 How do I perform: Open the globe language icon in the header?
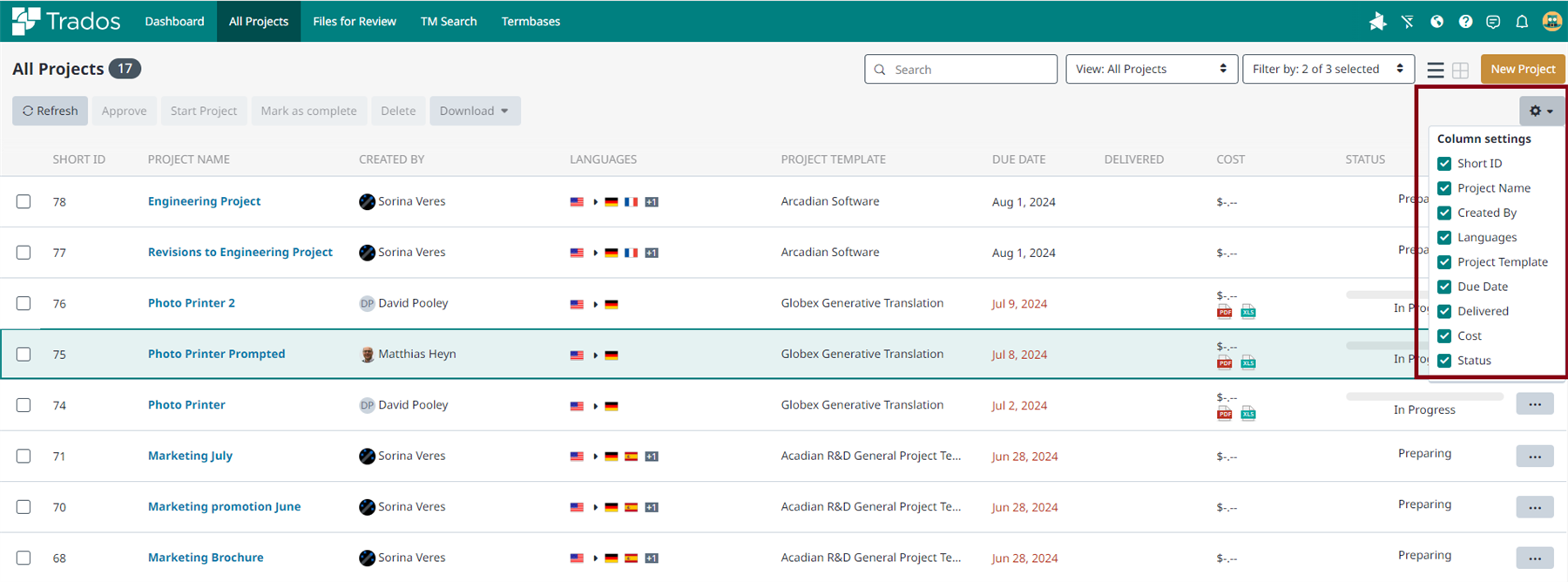1437,22
